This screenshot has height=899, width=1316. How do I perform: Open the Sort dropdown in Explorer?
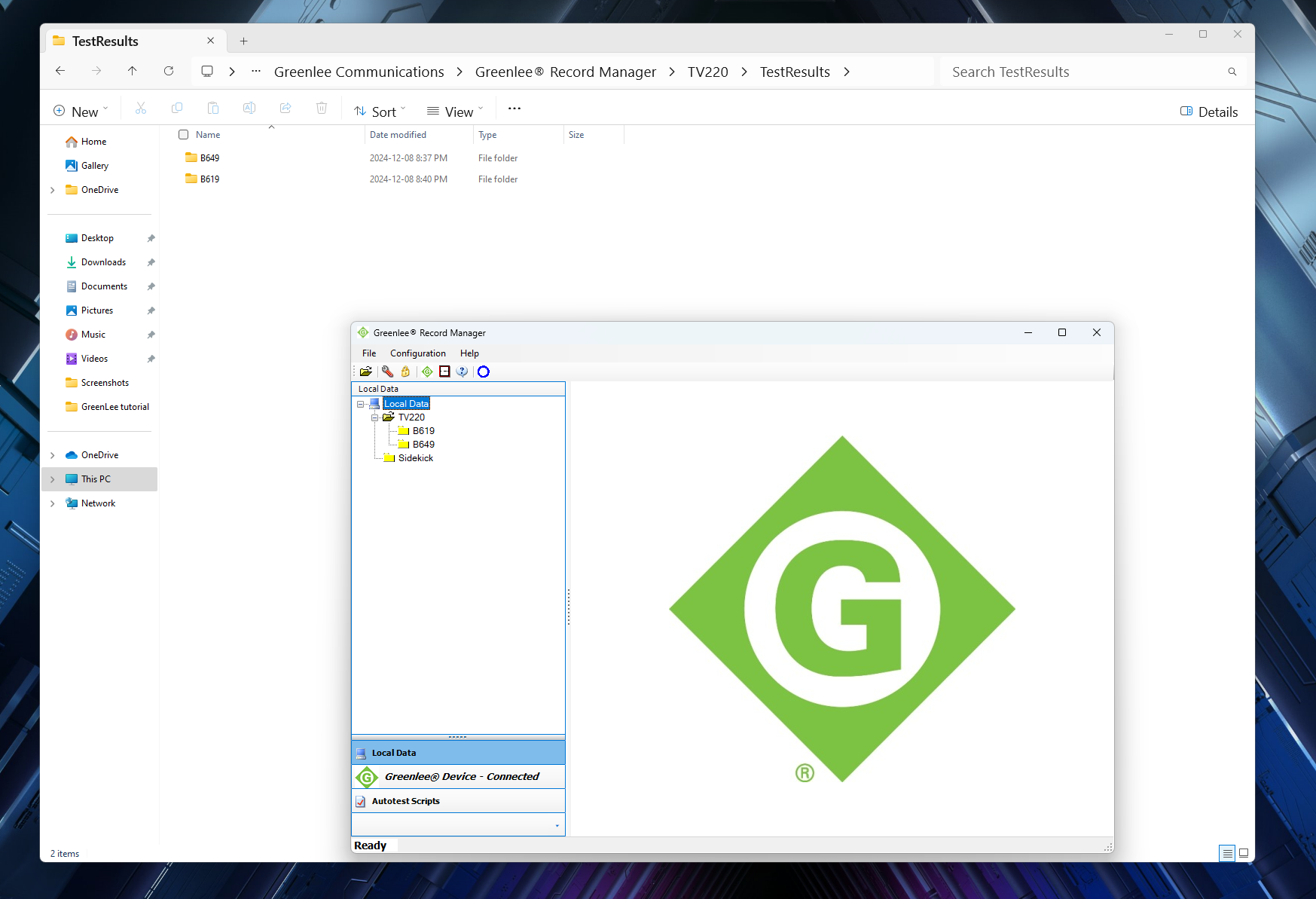[380, 112]
